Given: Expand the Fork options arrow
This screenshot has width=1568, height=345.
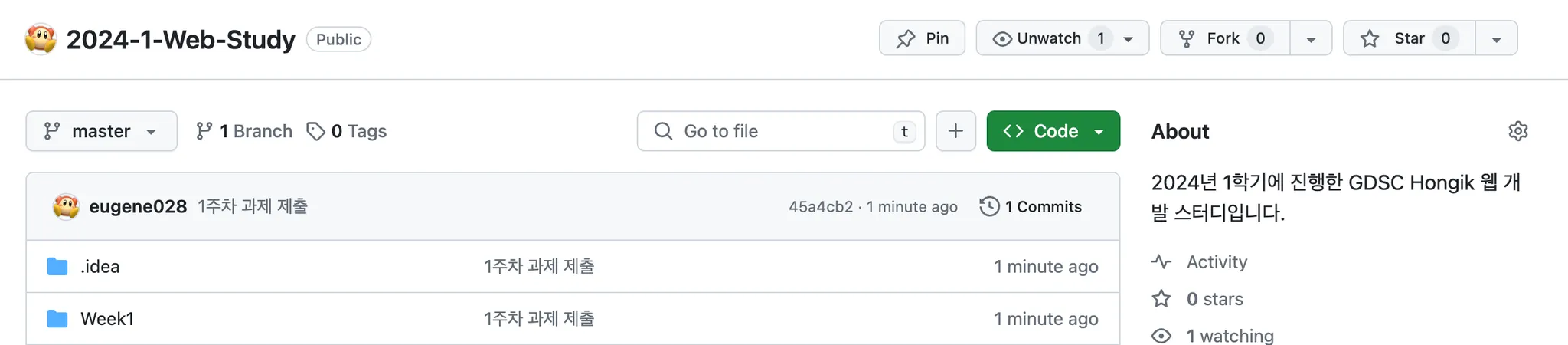Looking at the screenshot, I should click(1311, 39).
